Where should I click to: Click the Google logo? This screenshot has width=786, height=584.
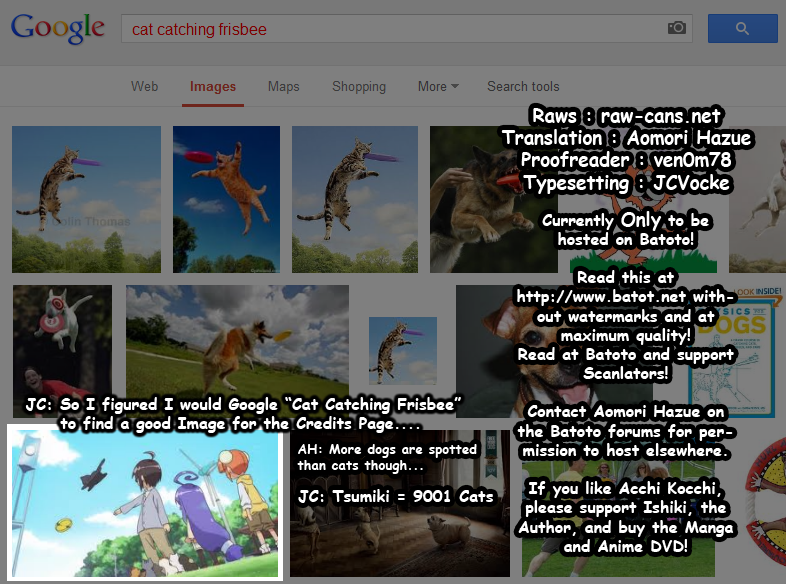click(58, 29)
